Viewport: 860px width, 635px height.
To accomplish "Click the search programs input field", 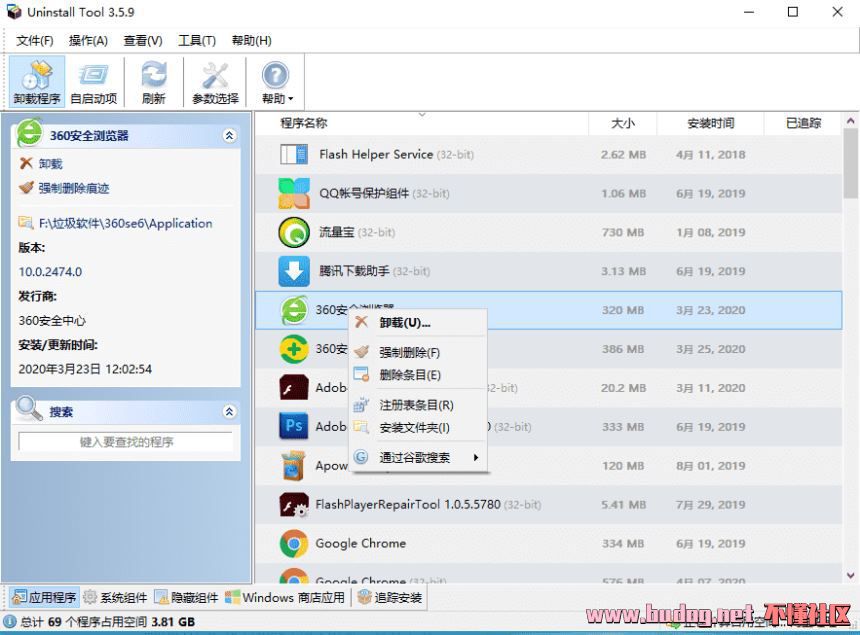I will (126, 441).
